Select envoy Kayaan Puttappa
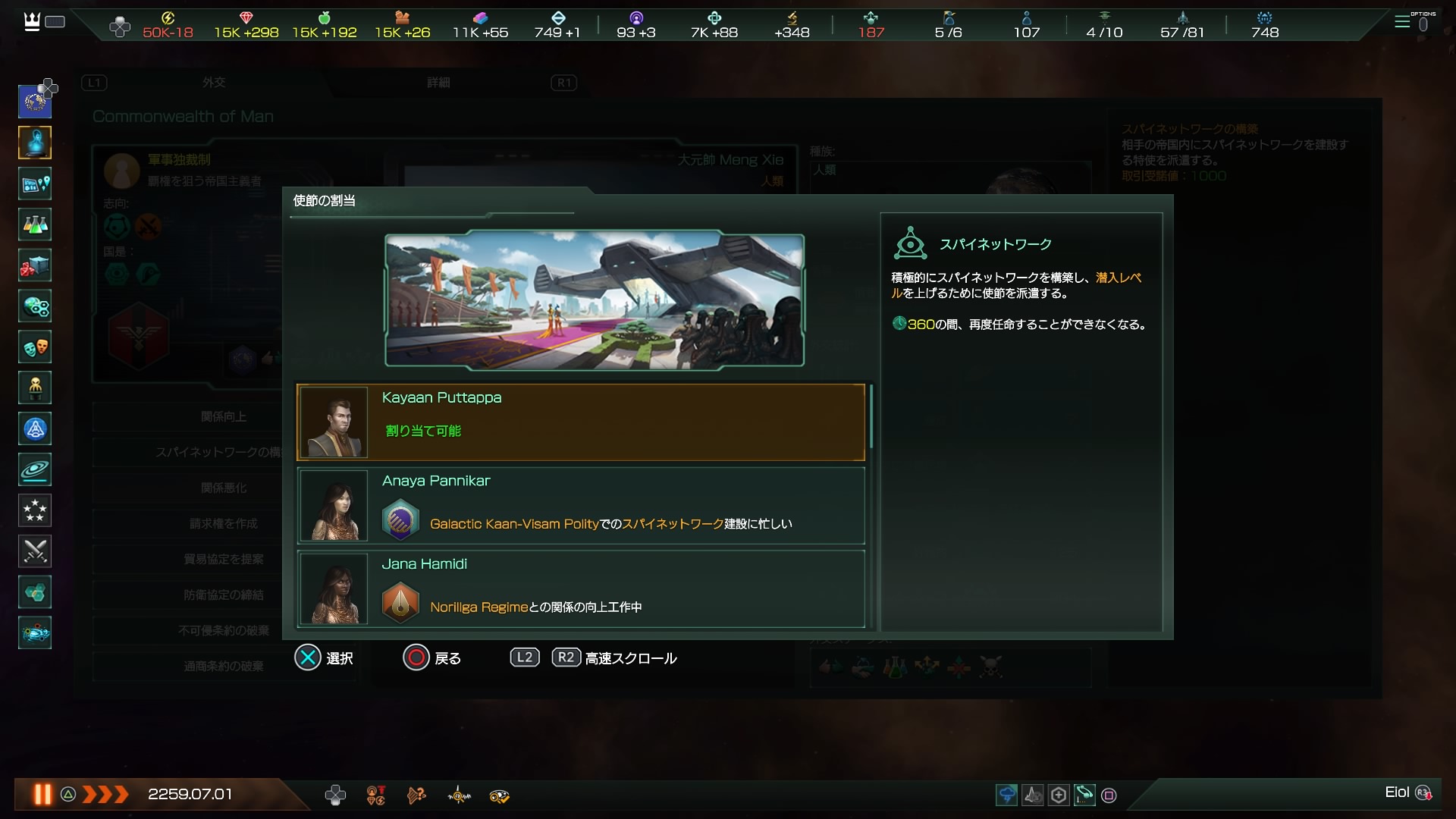The image size is (1456, 819). pyautogui.click(x=581, y=422)
